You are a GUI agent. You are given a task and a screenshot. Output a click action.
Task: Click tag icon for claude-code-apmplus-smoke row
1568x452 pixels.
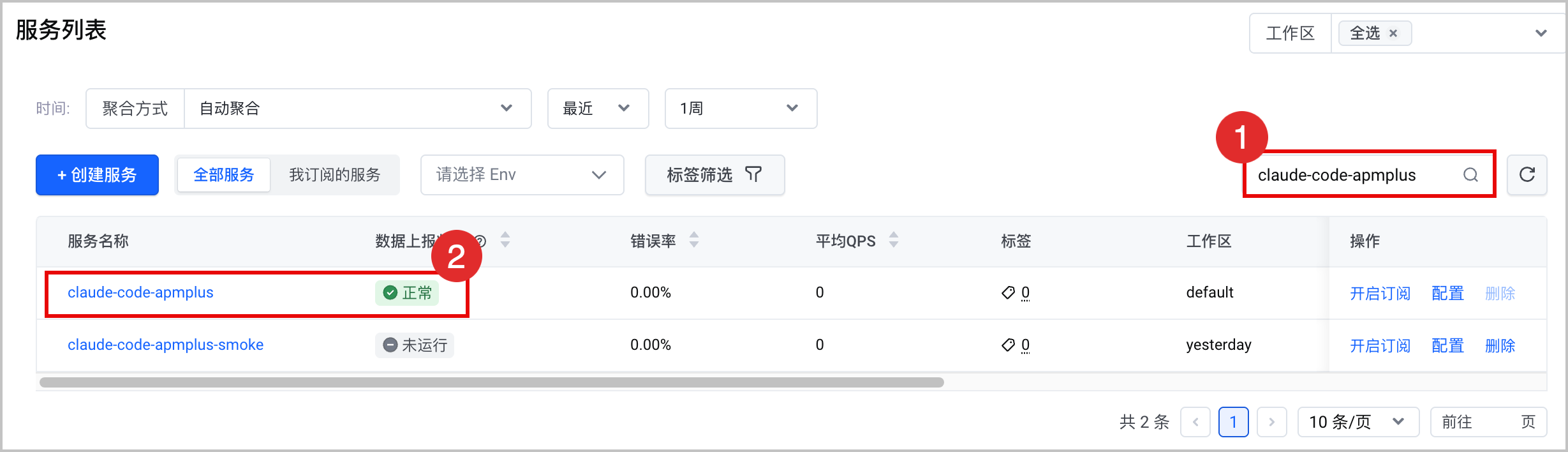[x=1008, y=345]
